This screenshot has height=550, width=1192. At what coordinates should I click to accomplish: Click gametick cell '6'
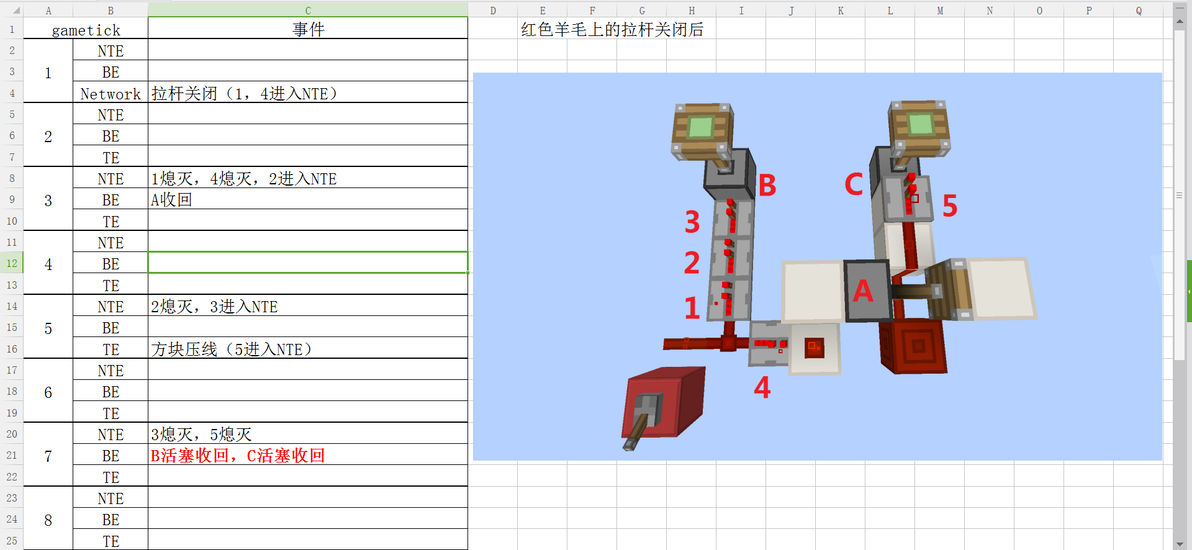click(x=49, y=391)
